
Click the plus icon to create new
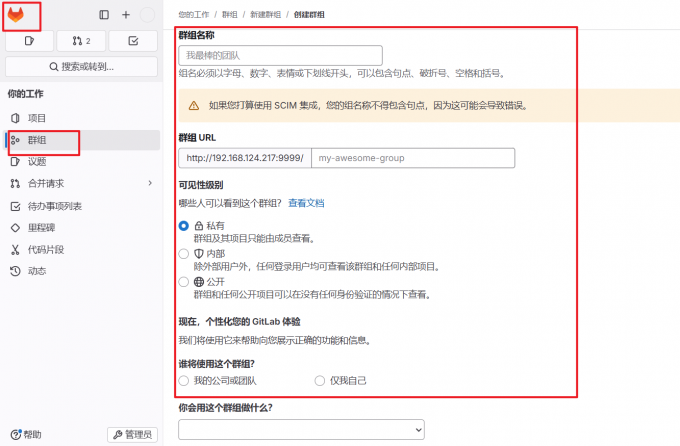[126, 15]
